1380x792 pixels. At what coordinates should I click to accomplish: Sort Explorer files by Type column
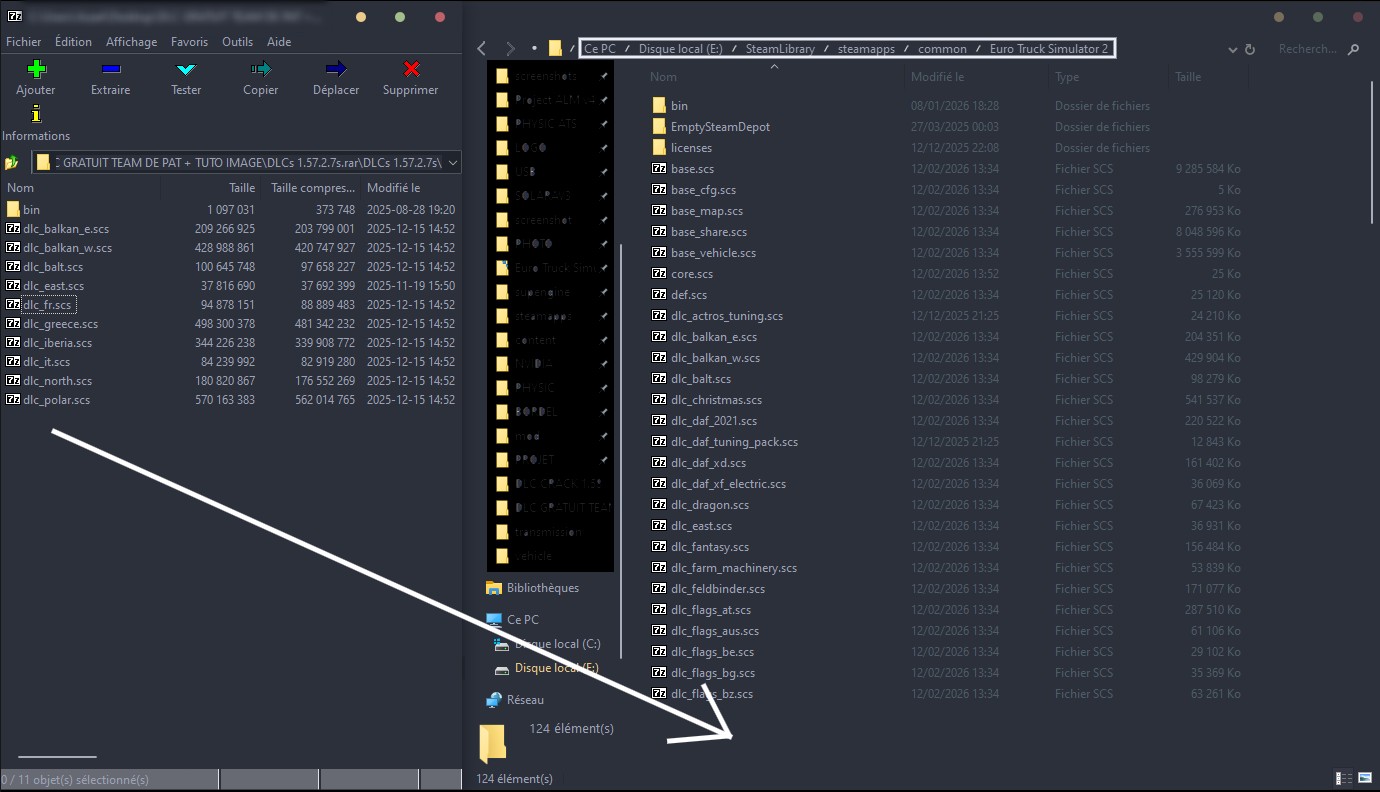point(1067,76)
